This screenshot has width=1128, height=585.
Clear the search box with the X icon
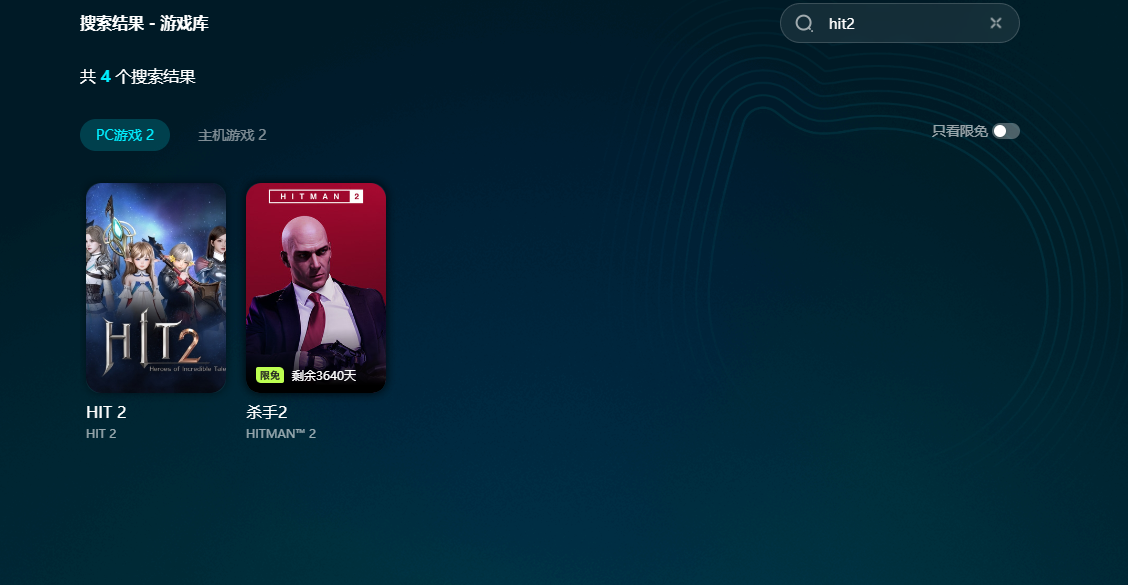[995, 23]
